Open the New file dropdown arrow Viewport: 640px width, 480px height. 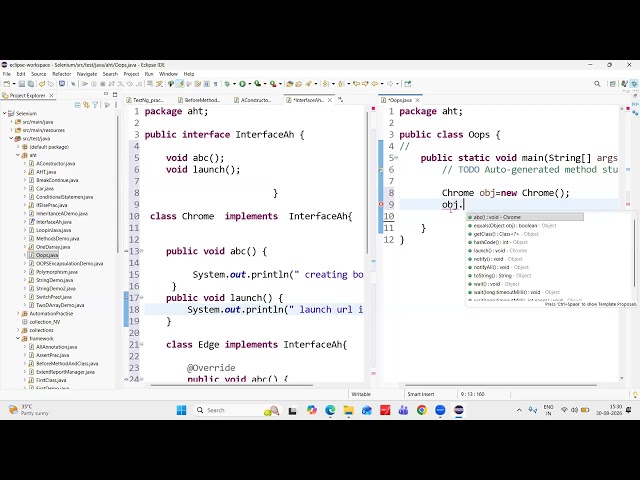tap(14, 84)
